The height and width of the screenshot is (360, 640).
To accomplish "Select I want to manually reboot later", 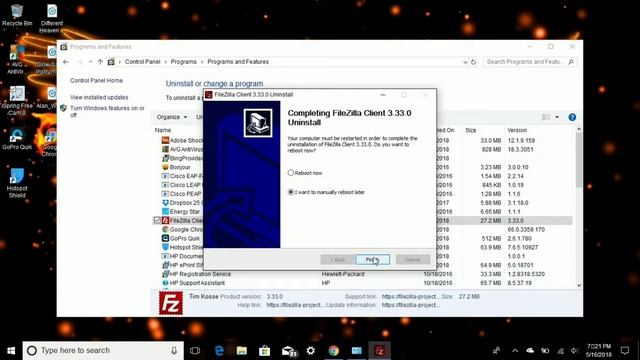I will (x=291, y=192).
